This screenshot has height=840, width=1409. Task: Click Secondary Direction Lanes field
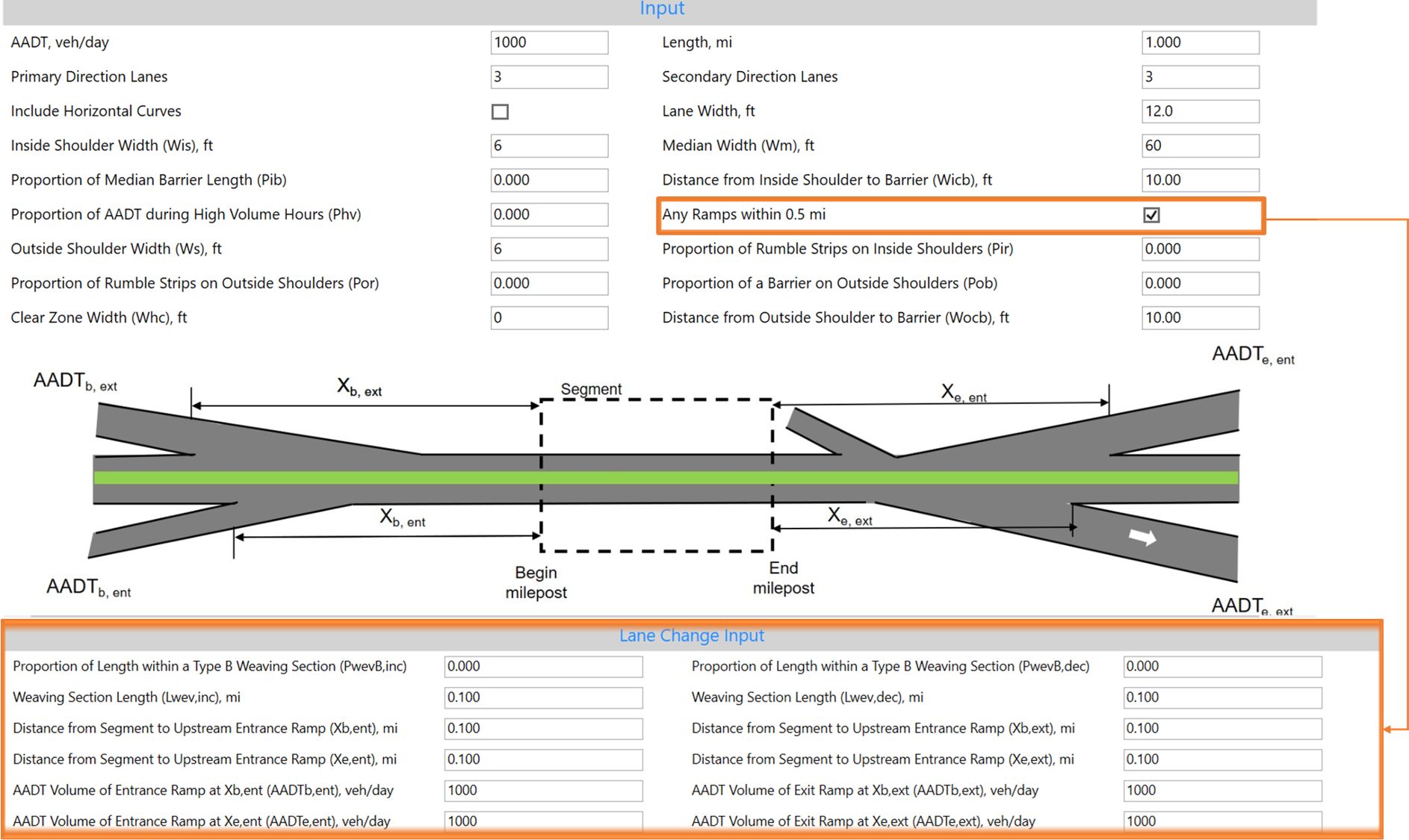(1199, 77)
